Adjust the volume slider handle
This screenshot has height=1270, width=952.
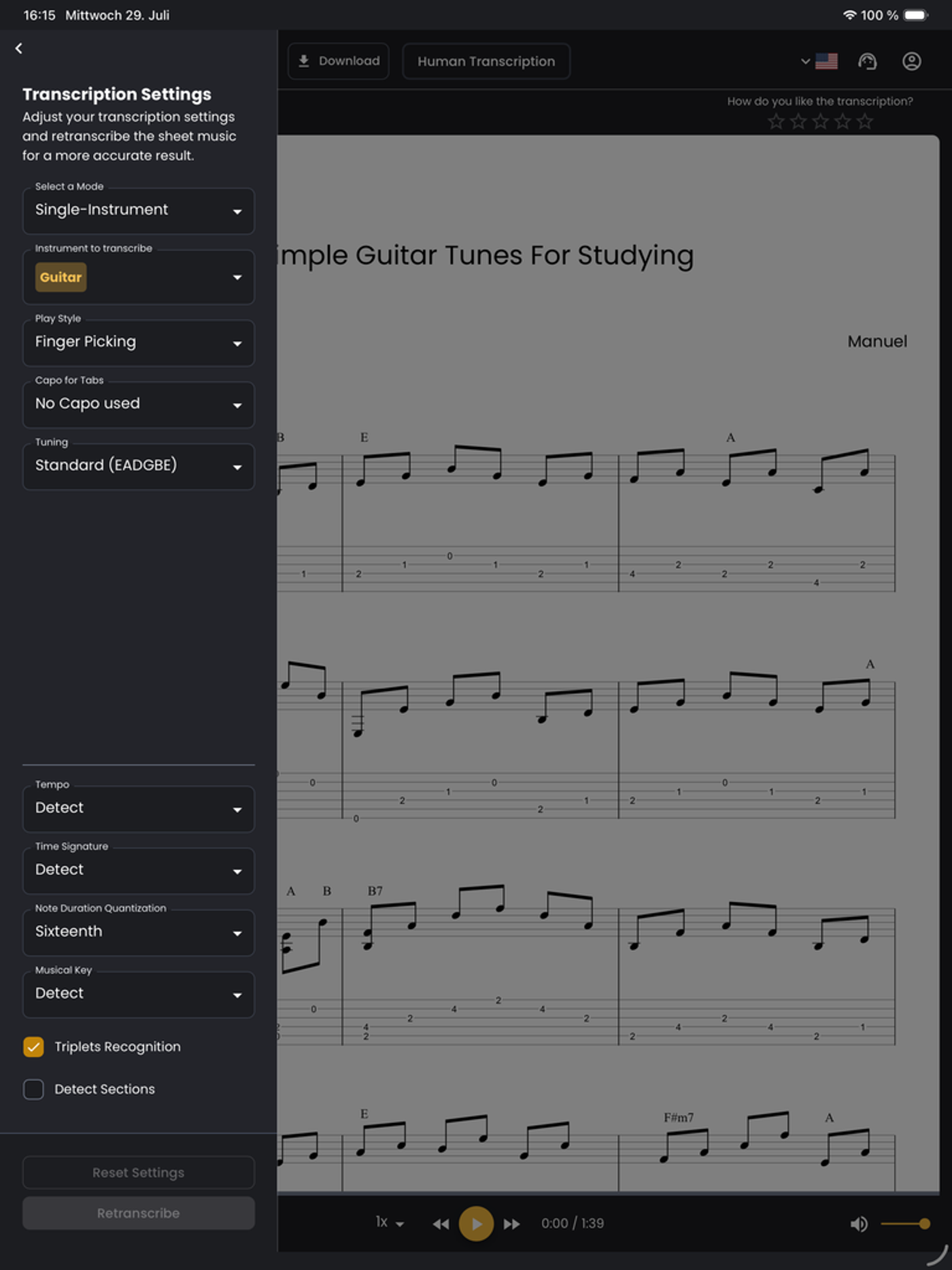pos(924,1224)
